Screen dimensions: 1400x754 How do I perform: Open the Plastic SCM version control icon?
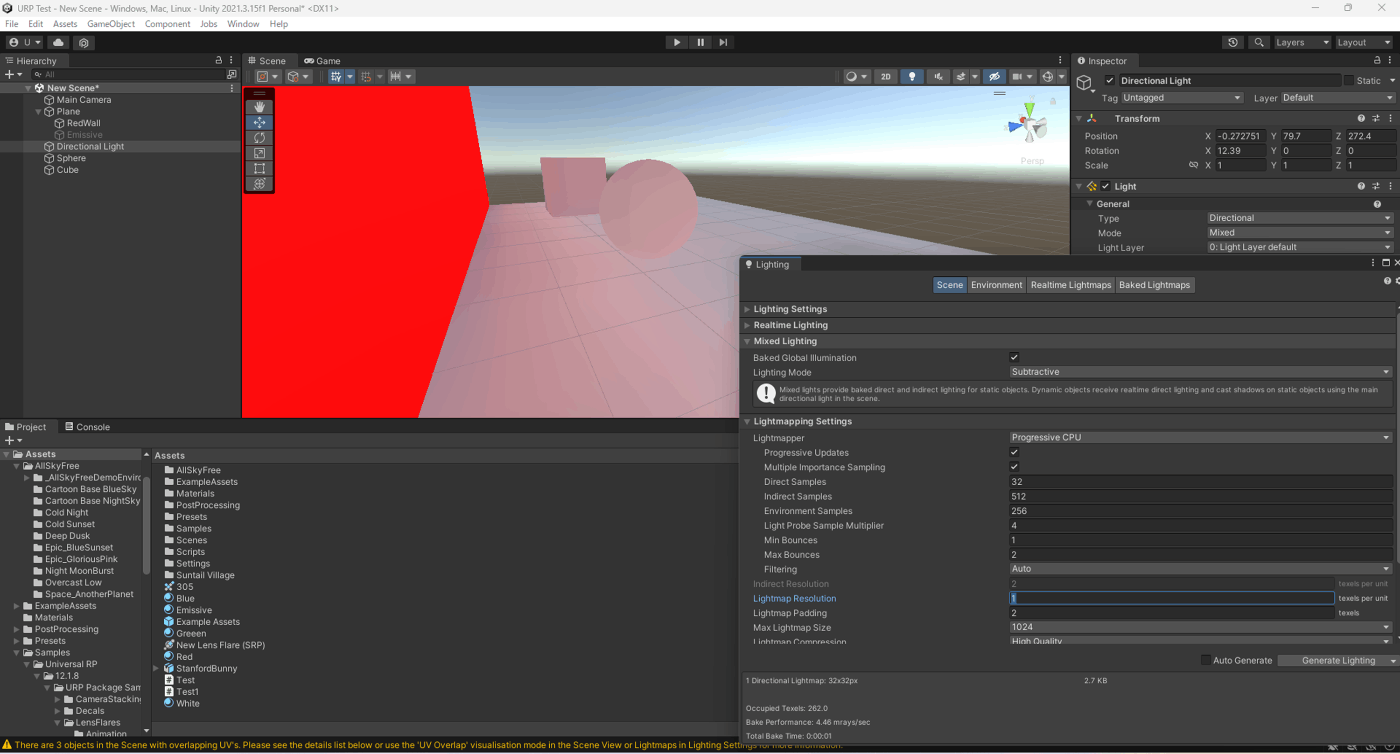click(x=84, y=42)
